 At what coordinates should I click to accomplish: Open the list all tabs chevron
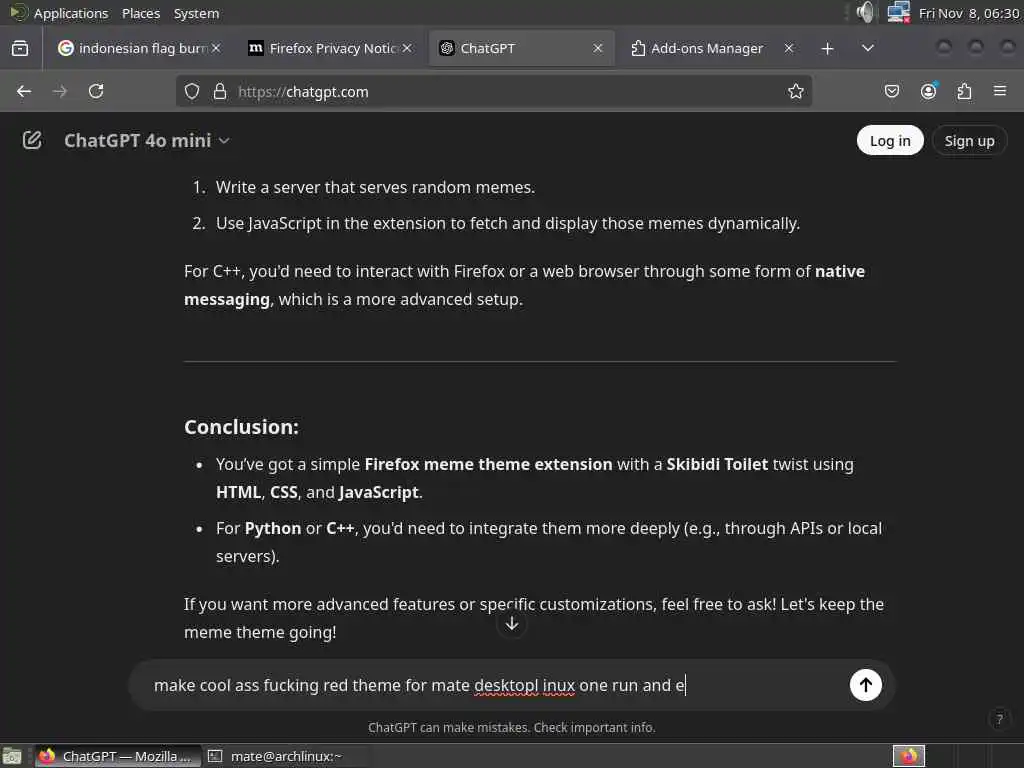point(868,48)
